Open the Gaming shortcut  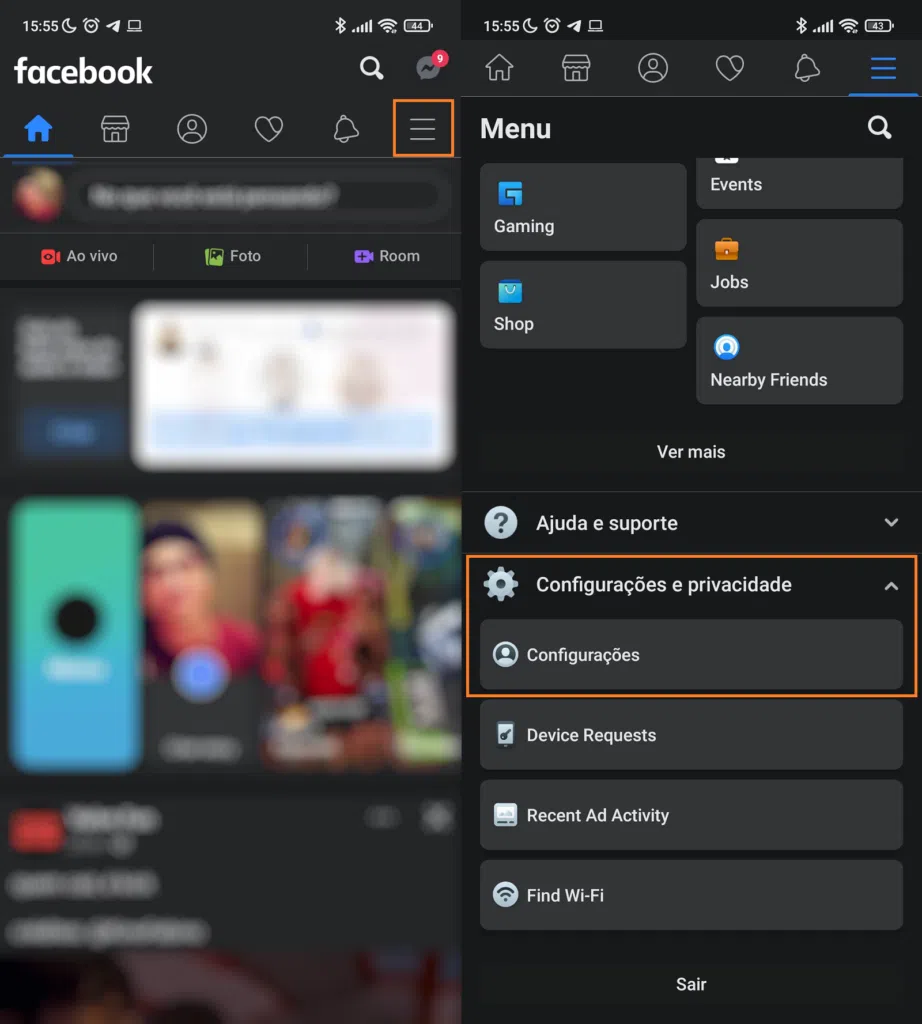(x=583, y=207)
